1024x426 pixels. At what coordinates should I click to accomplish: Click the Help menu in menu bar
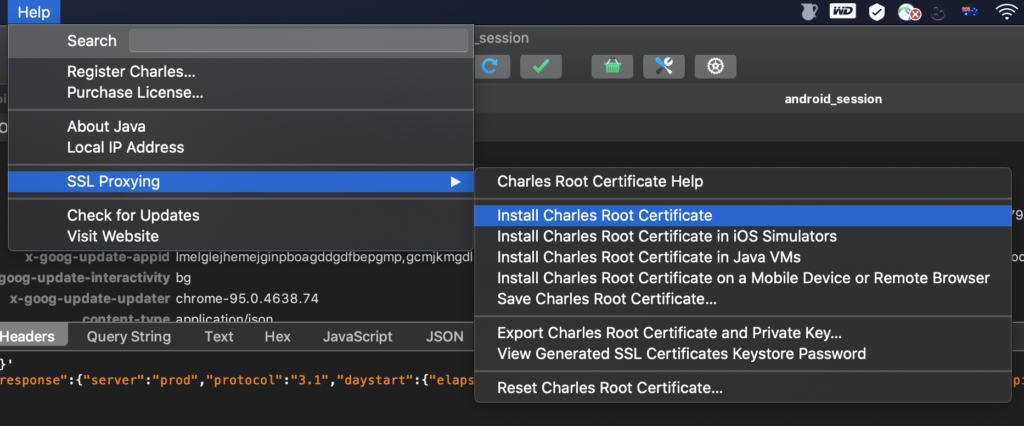[34, 12]
